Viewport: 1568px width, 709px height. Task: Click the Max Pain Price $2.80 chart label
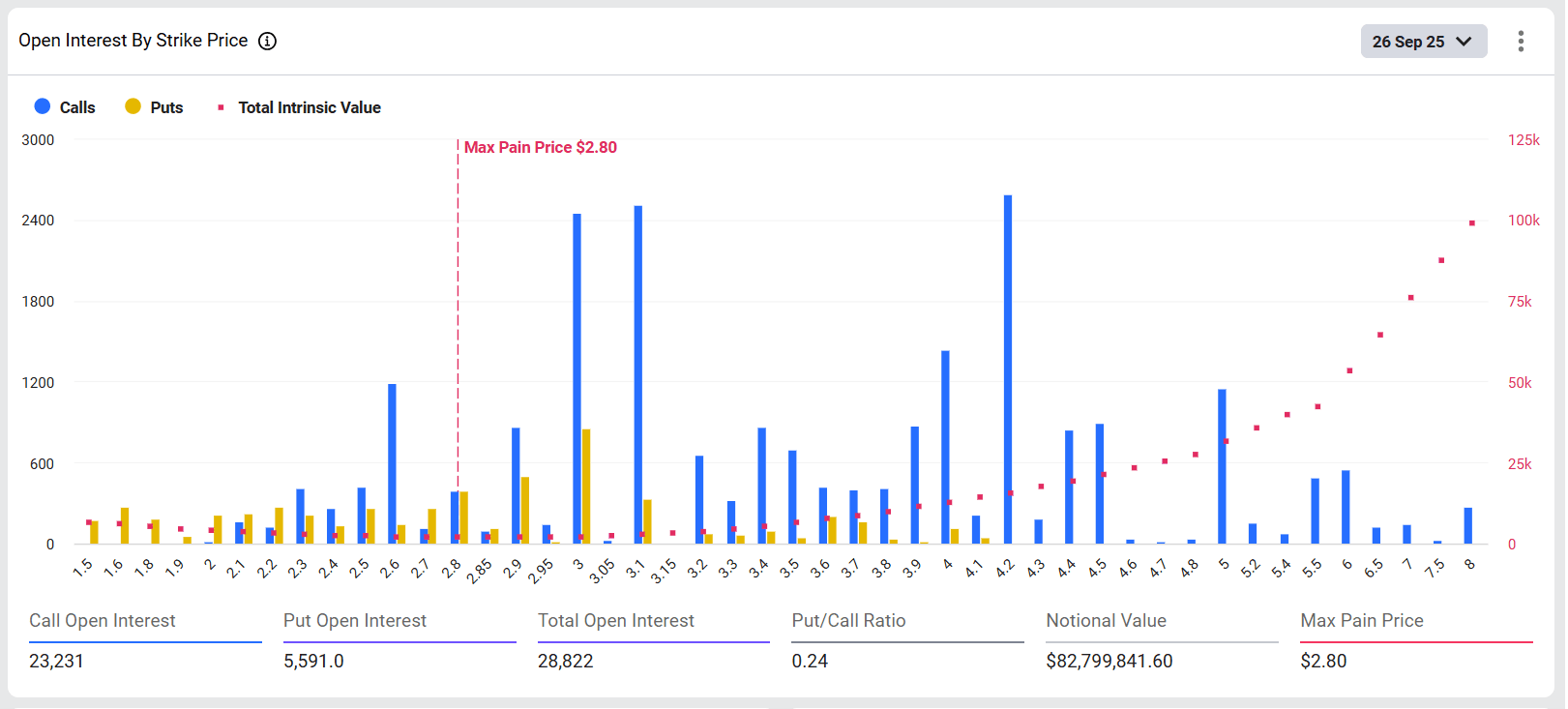click(540, 147)
